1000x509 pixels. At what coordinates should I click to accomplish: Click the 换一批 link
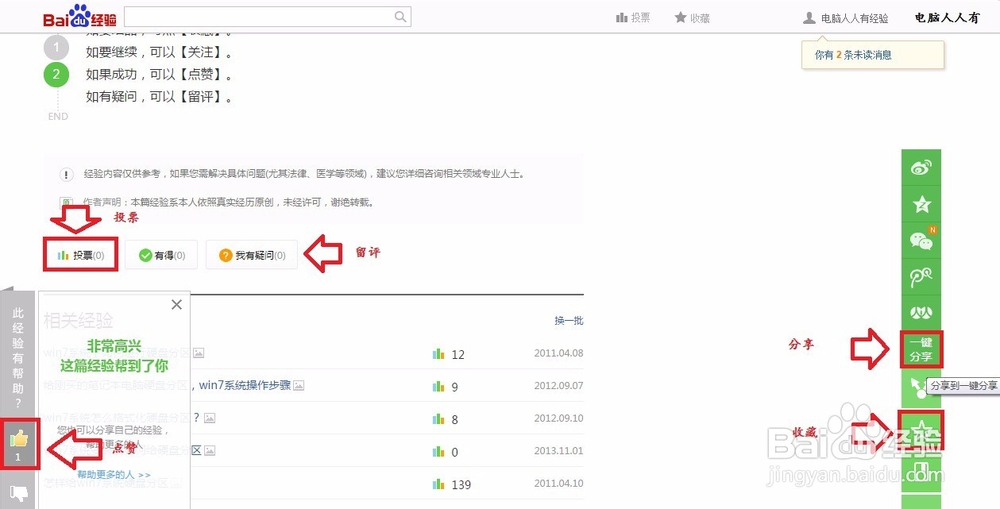[x=569, y=320]
